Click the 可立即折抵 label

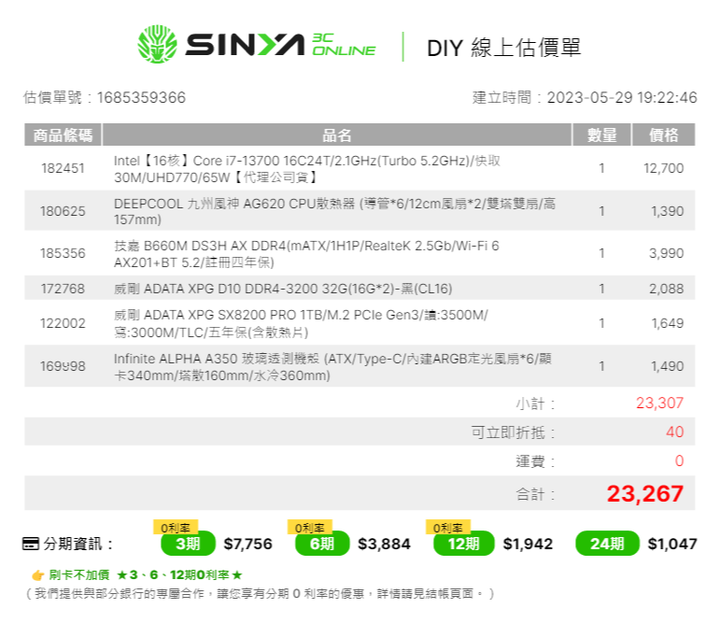[513, 432]
